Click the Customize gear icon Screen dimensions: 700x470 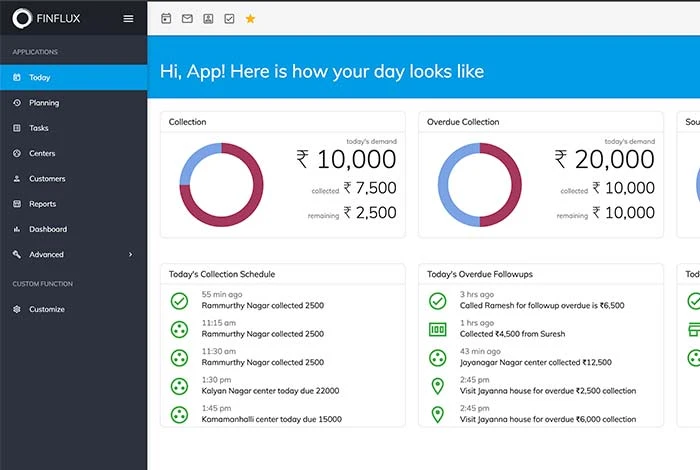click(x=17, y=309)
